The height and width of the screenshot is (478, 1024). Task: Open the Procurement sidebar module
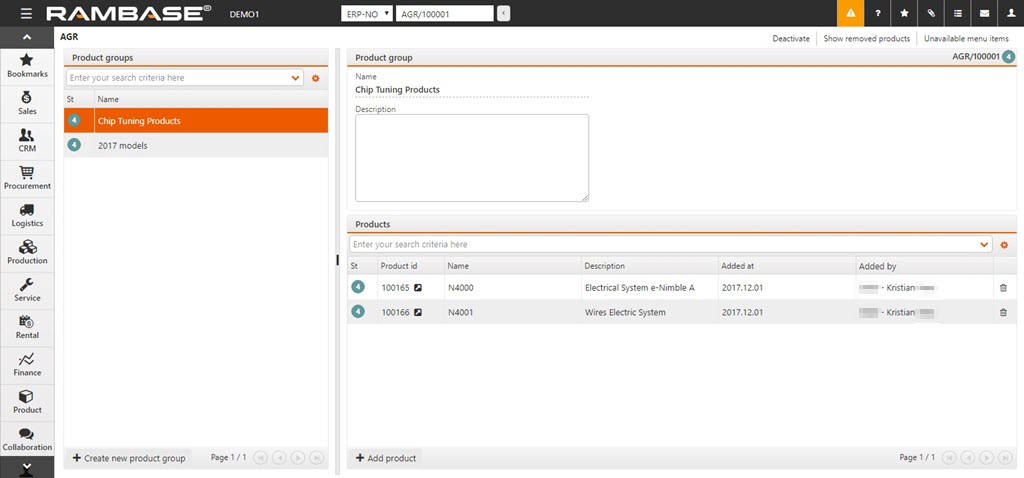(27, 178)
